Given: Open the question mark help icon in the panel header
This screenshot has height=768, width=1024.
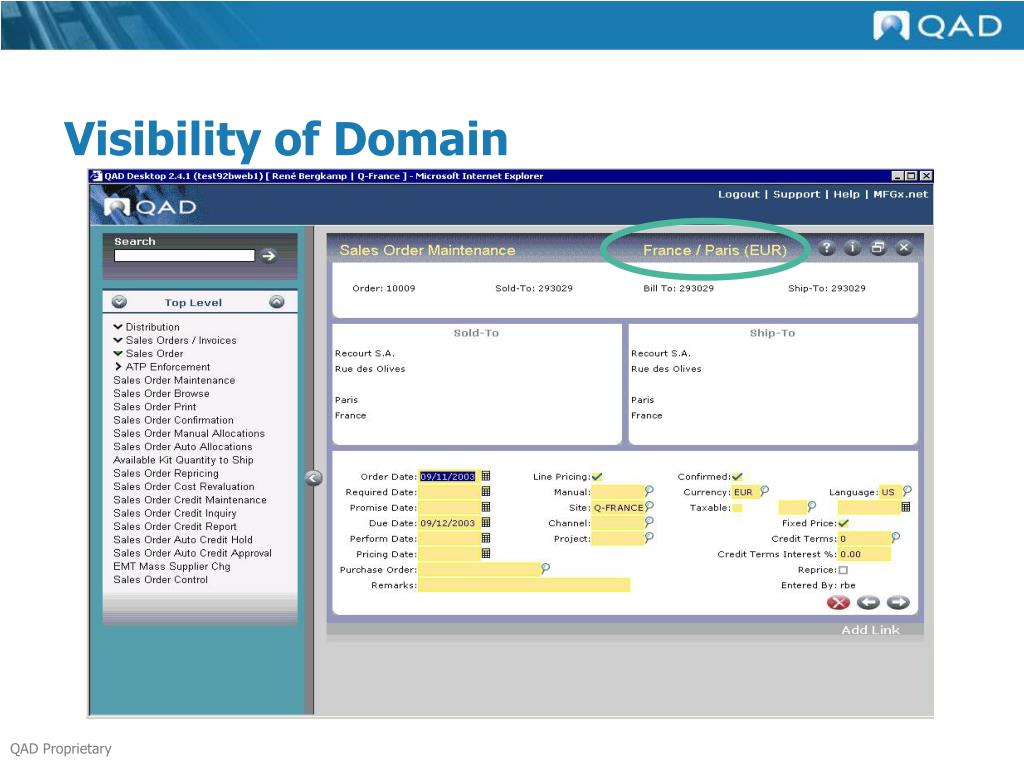Looking at the screenshot, I should [827, 248].
